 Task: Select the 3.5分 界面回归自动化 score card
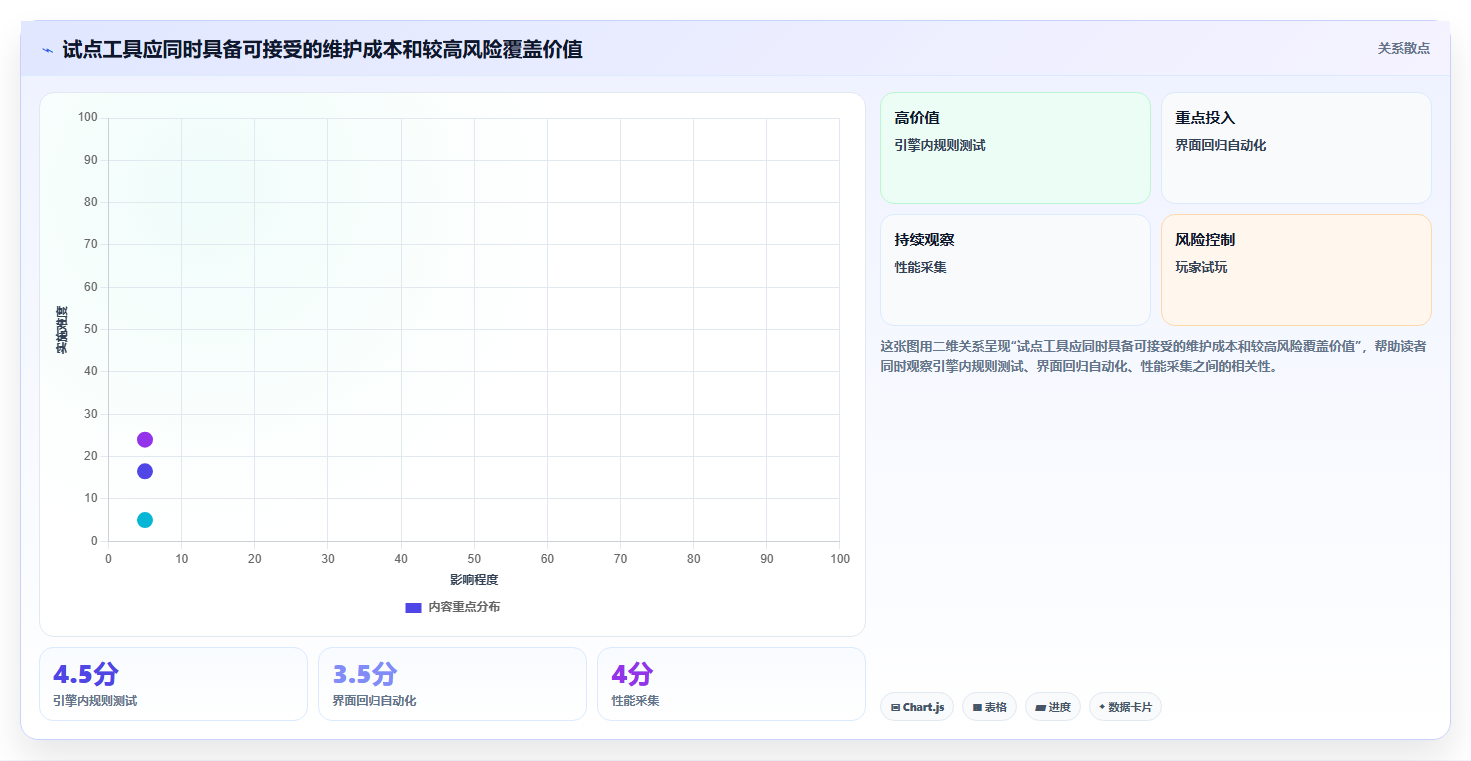point(452,684)
